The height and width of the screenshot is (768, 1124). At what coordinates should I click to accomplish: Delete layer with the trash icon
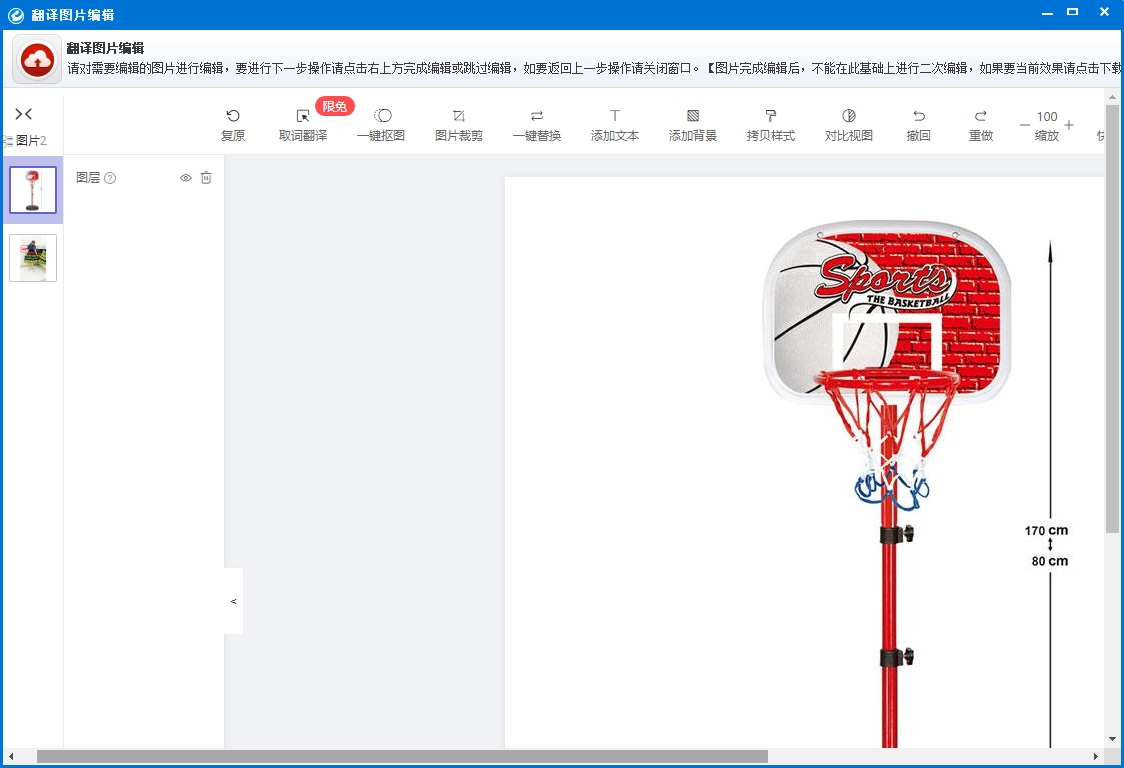(x=206, y=177)
